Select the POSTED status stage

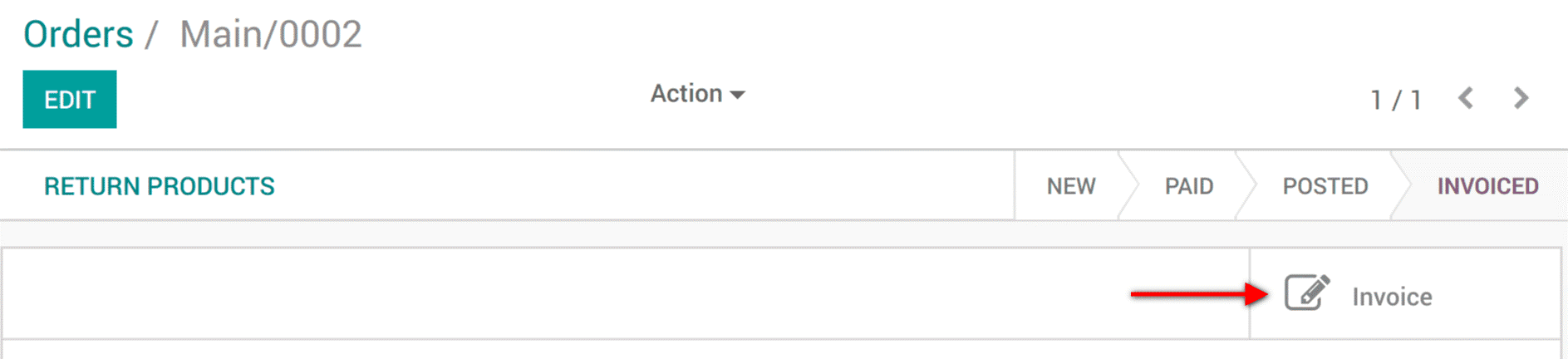point(1325,186)
